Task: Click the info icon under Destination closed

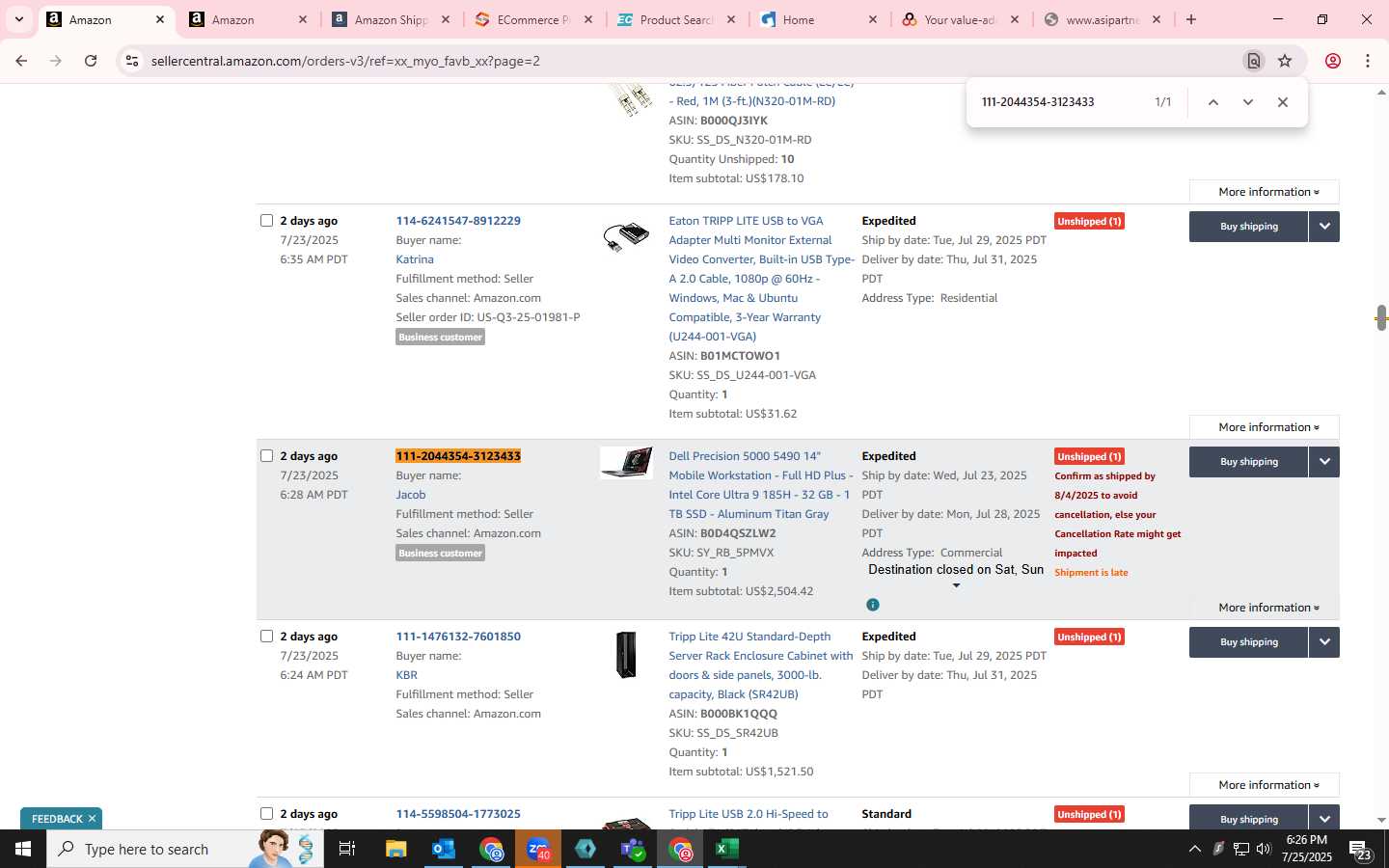Action: point(873,605)
